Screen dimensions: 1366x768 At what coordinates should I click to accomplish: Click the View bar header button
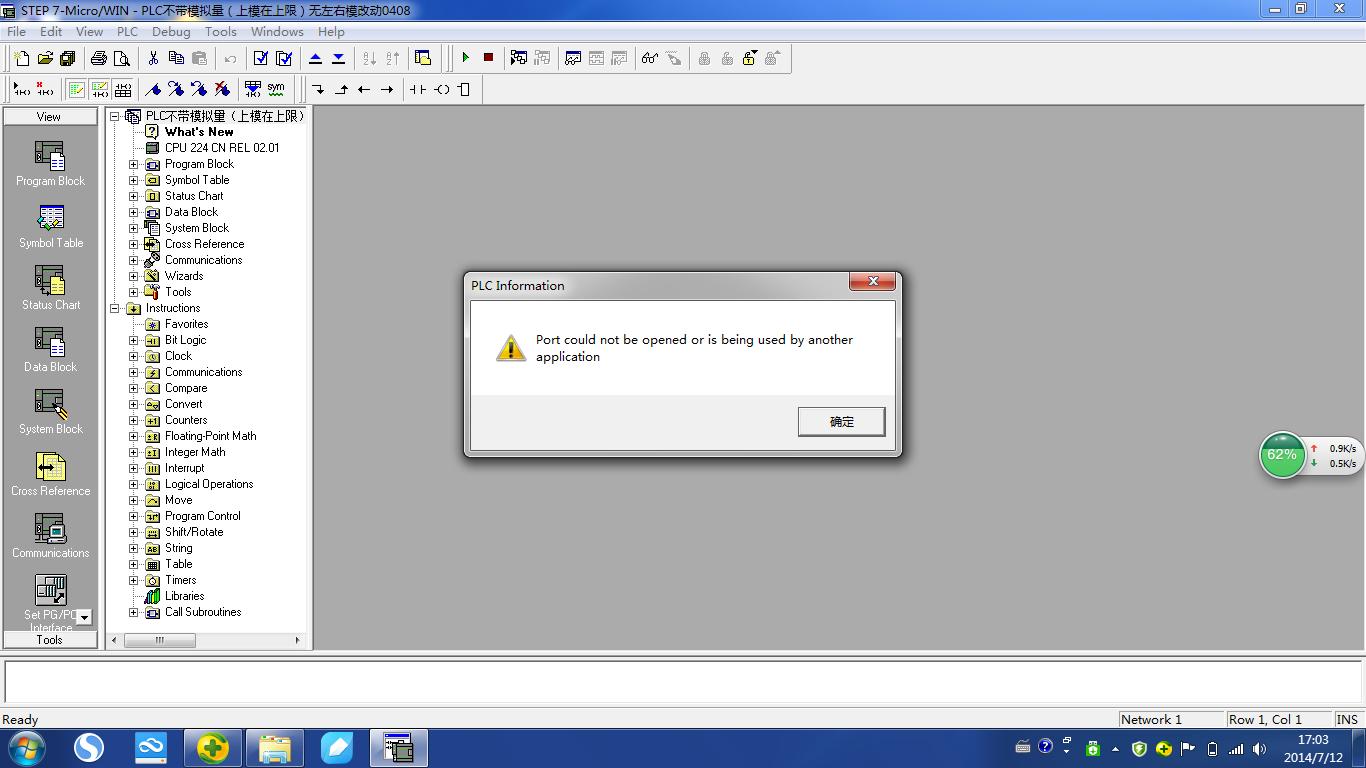(x=49, y=117)
